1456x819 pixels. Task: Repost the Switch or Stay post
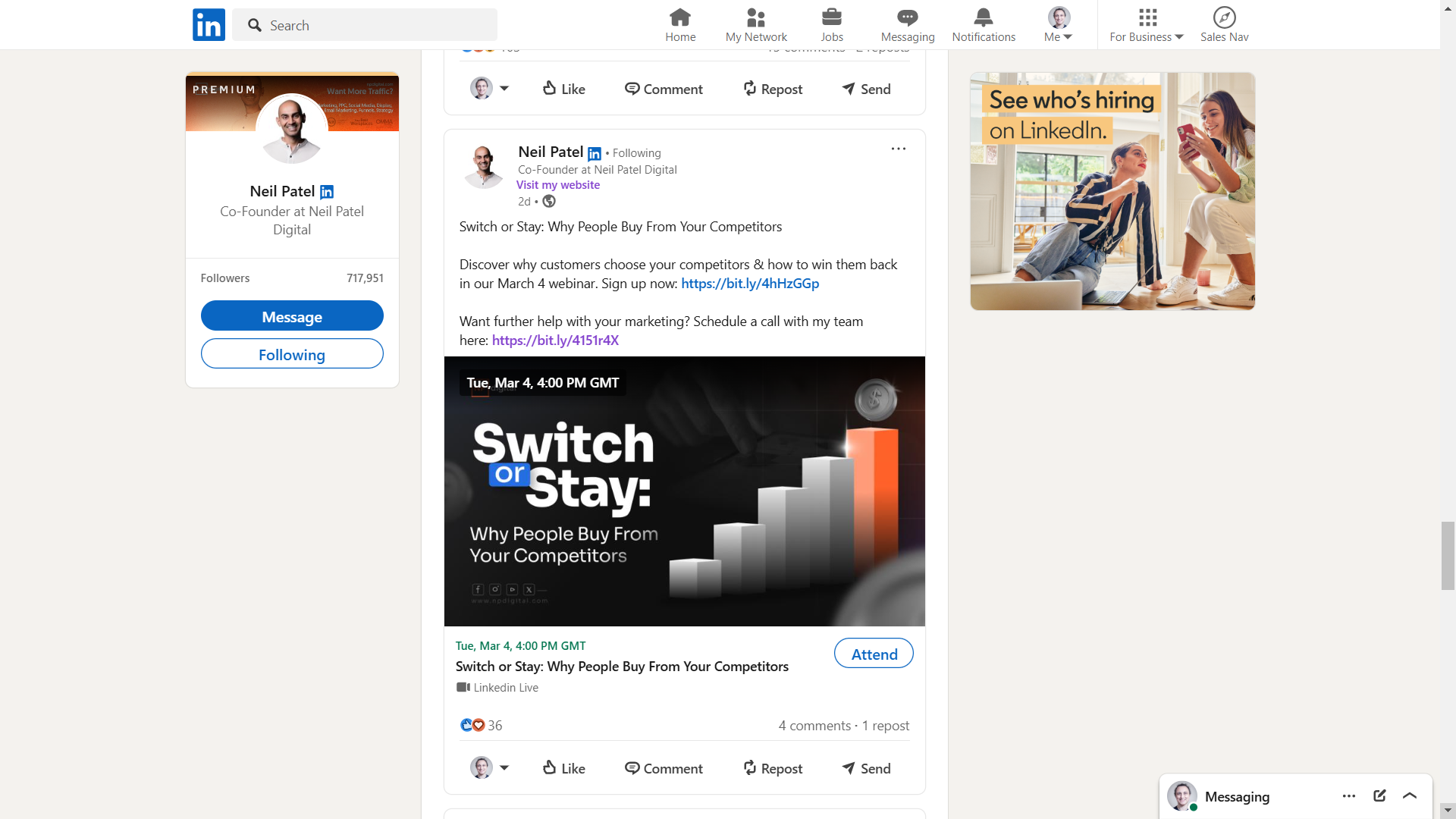[773, 768]
